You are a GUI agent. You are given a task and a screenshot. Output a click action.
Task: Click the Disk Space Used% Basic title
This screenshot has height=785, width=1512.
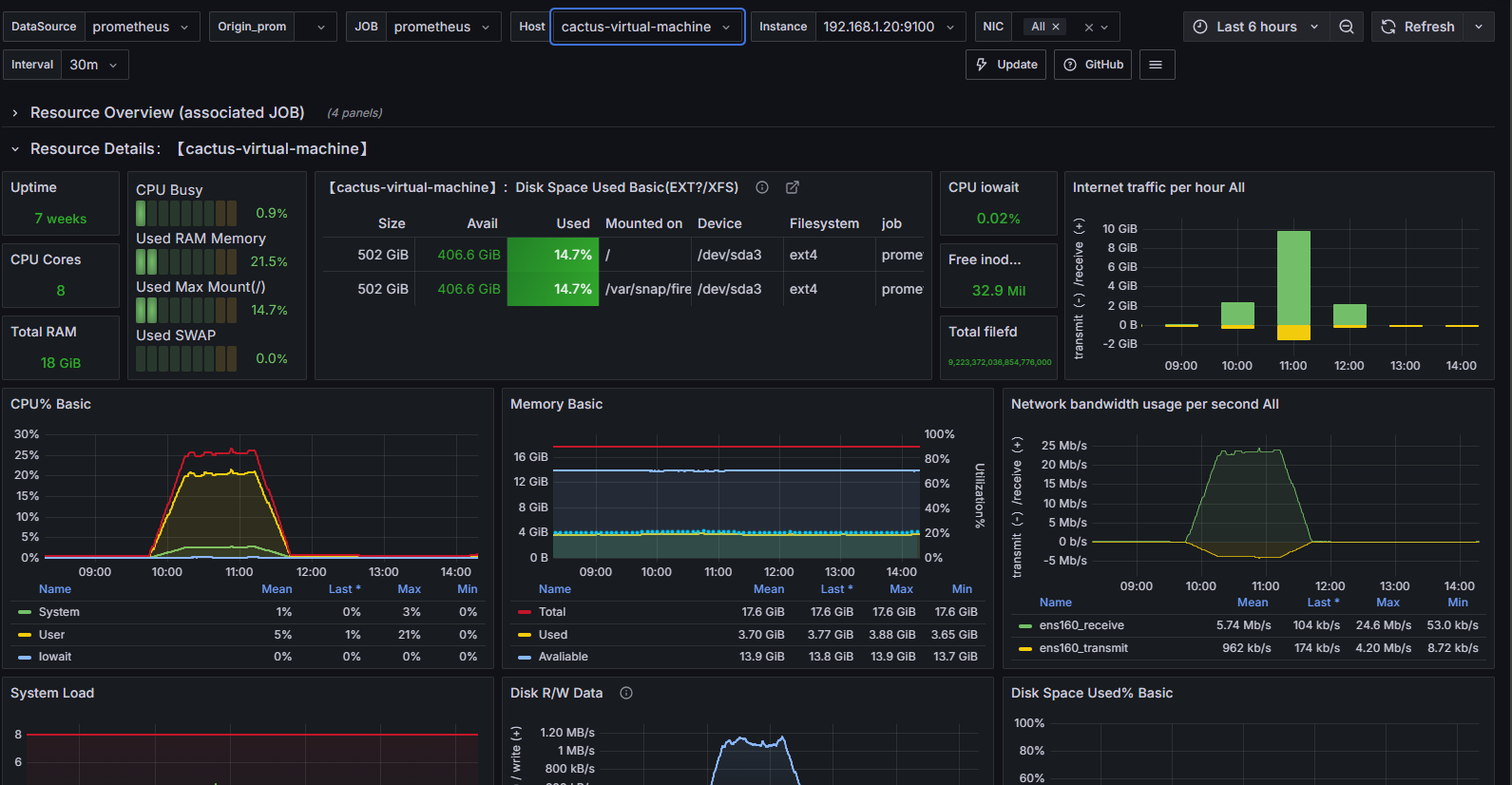[1091, 693]
